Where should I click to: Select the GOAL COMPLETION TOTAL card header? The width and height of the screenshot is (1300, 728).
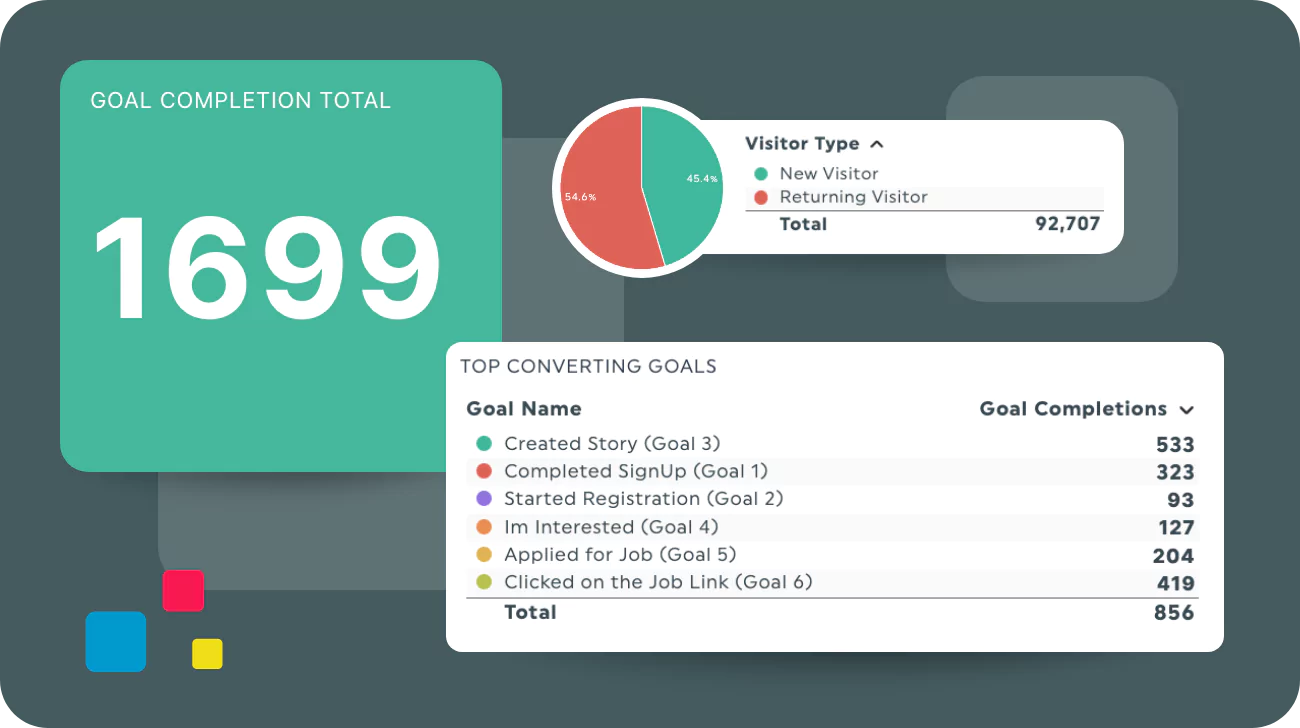[240, 100]
